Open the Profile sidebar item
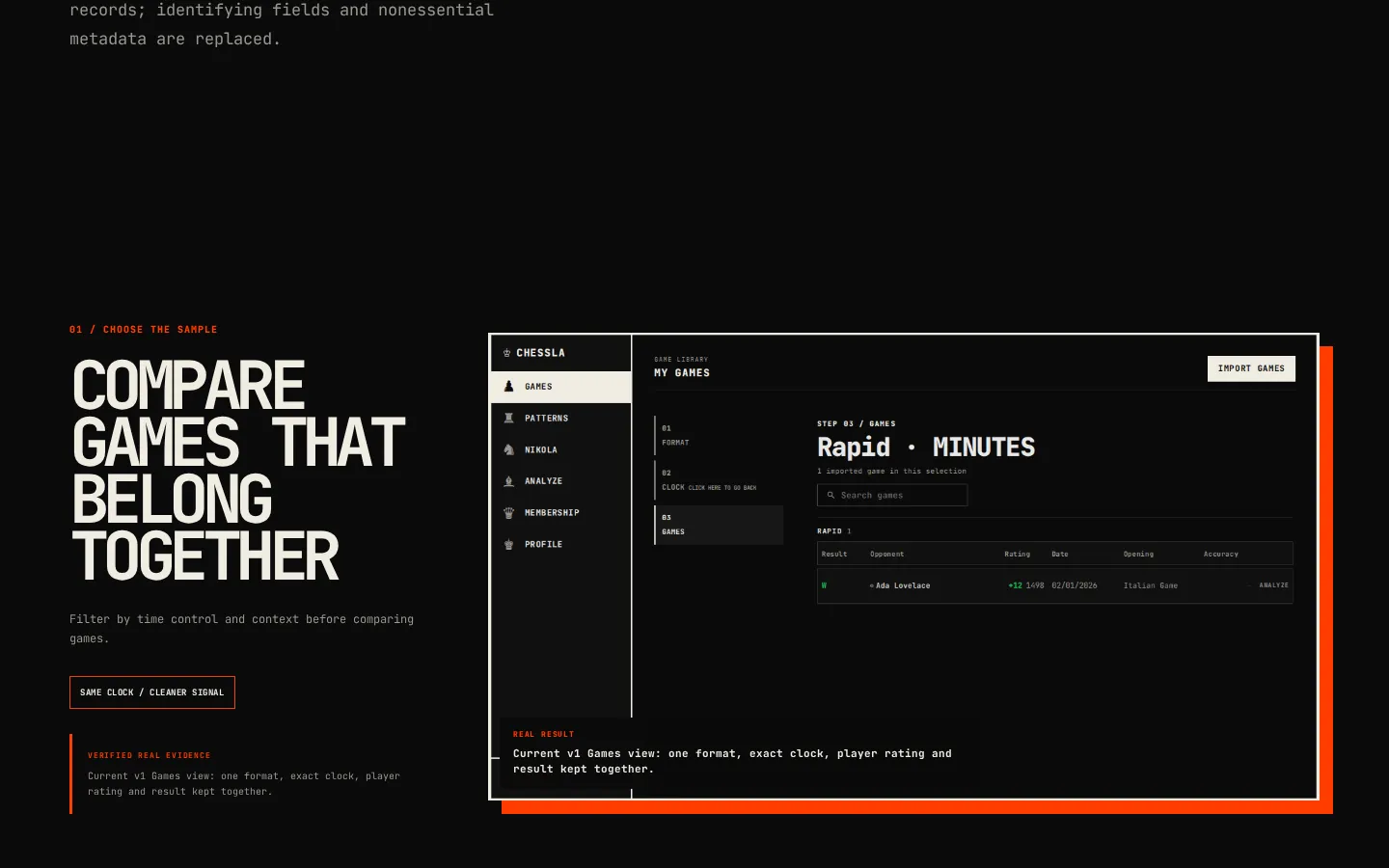Viewport: 1389px width, 868px height. (560, 545)
